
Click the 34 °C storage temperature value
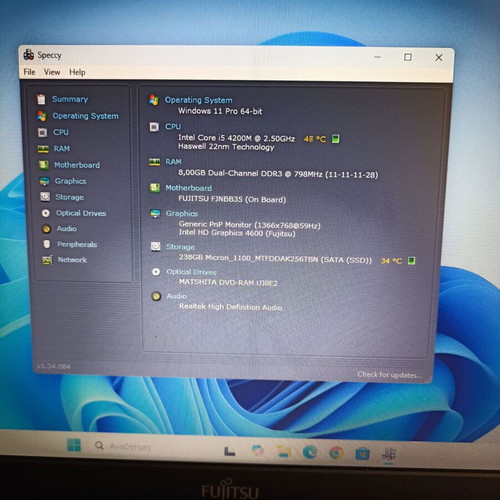(391, 261)
